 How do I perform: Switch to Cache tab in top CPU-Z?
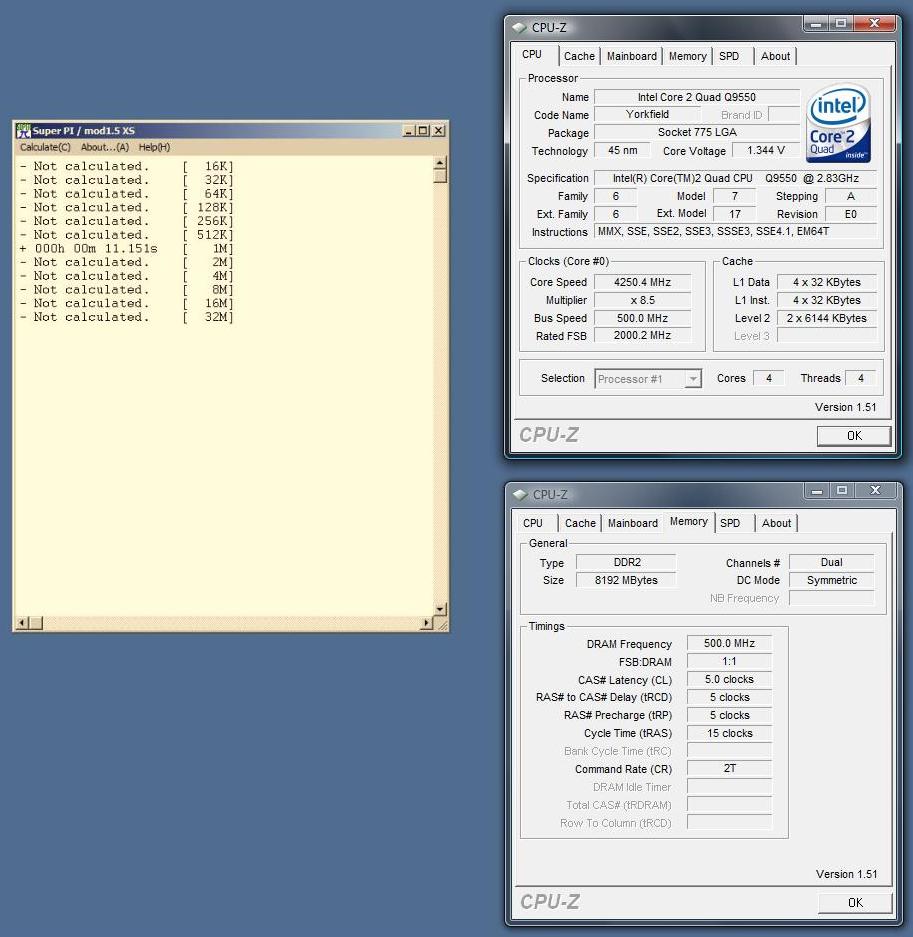[x=578, y=56]
